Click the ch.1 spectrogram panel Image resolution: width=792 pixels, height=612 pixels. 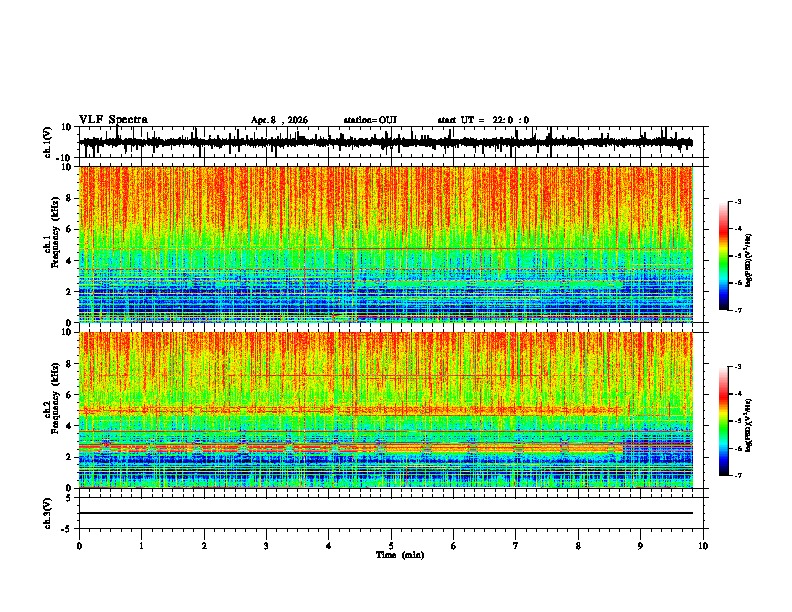[x=386, y=244]
